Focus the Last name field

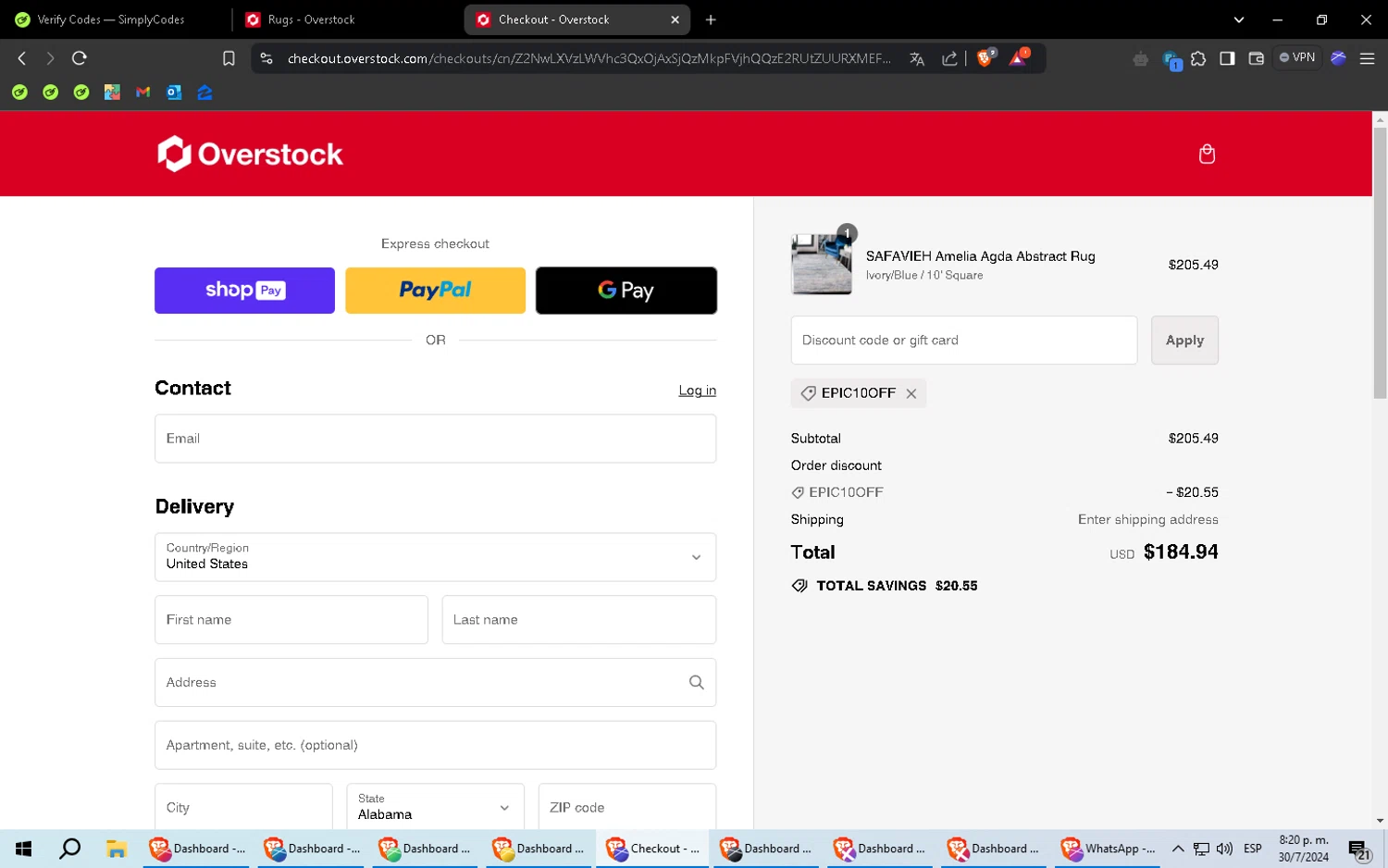pos(579,620)
